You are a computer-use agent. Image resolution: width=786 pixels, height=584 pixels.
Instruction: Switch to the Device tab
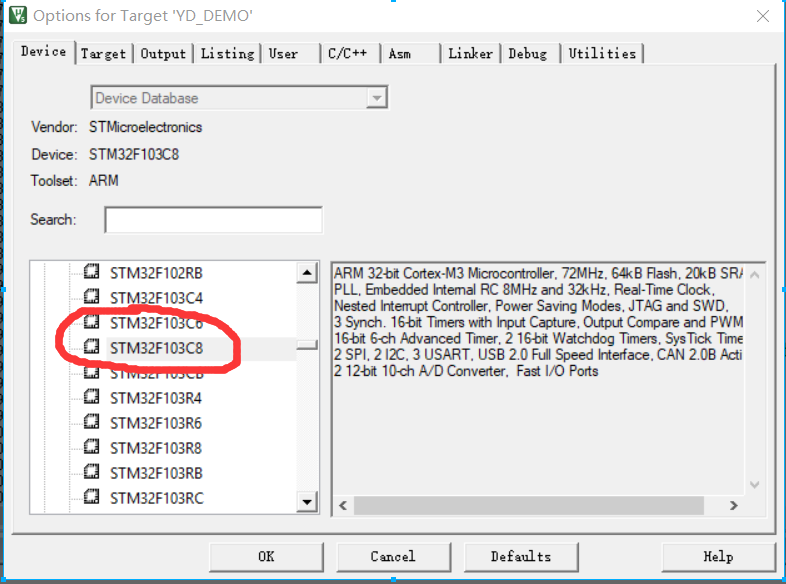point(44,52)
